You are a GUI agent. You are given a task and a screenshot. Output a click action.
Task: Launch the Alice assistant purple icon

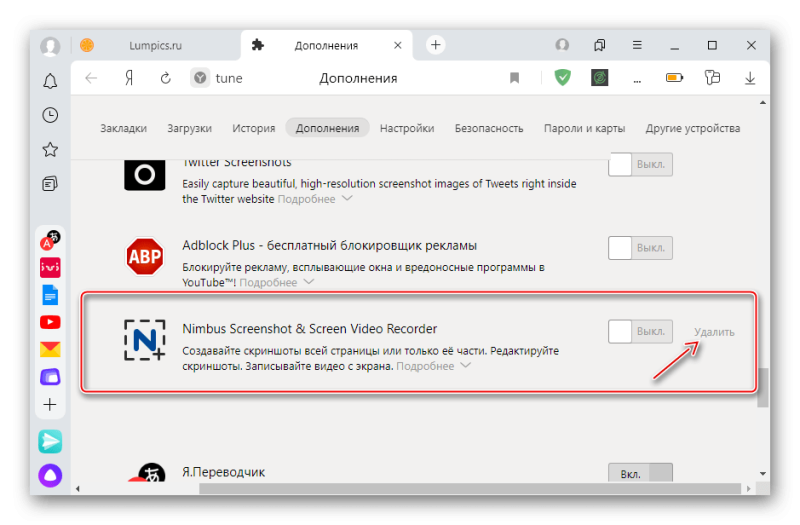[x=50, y=476]
